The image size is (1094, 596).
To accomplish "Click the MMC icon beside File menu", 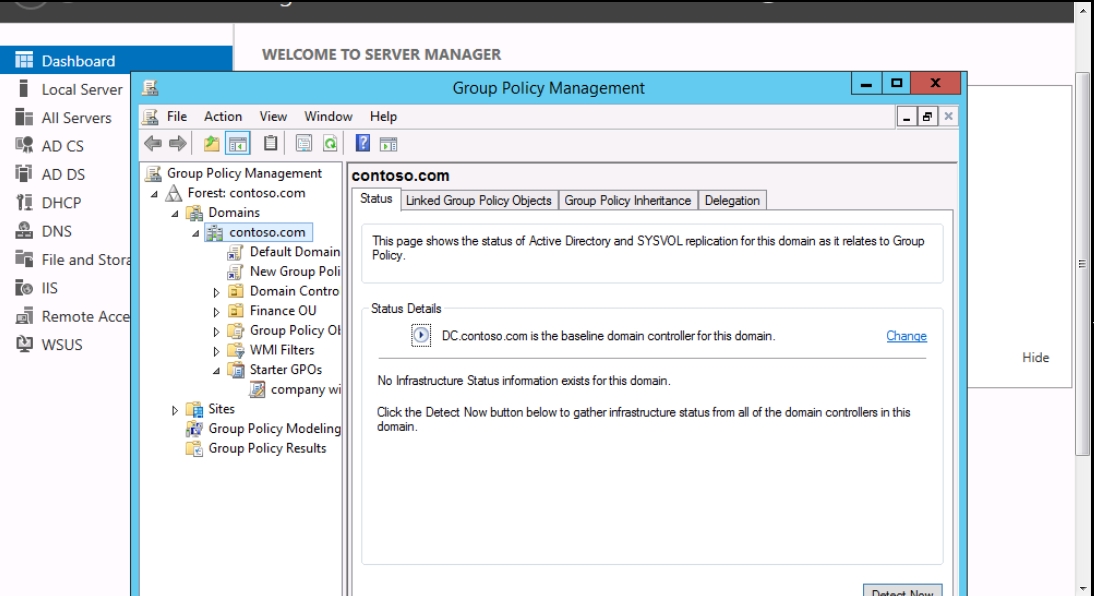I will tap(150, 117).
